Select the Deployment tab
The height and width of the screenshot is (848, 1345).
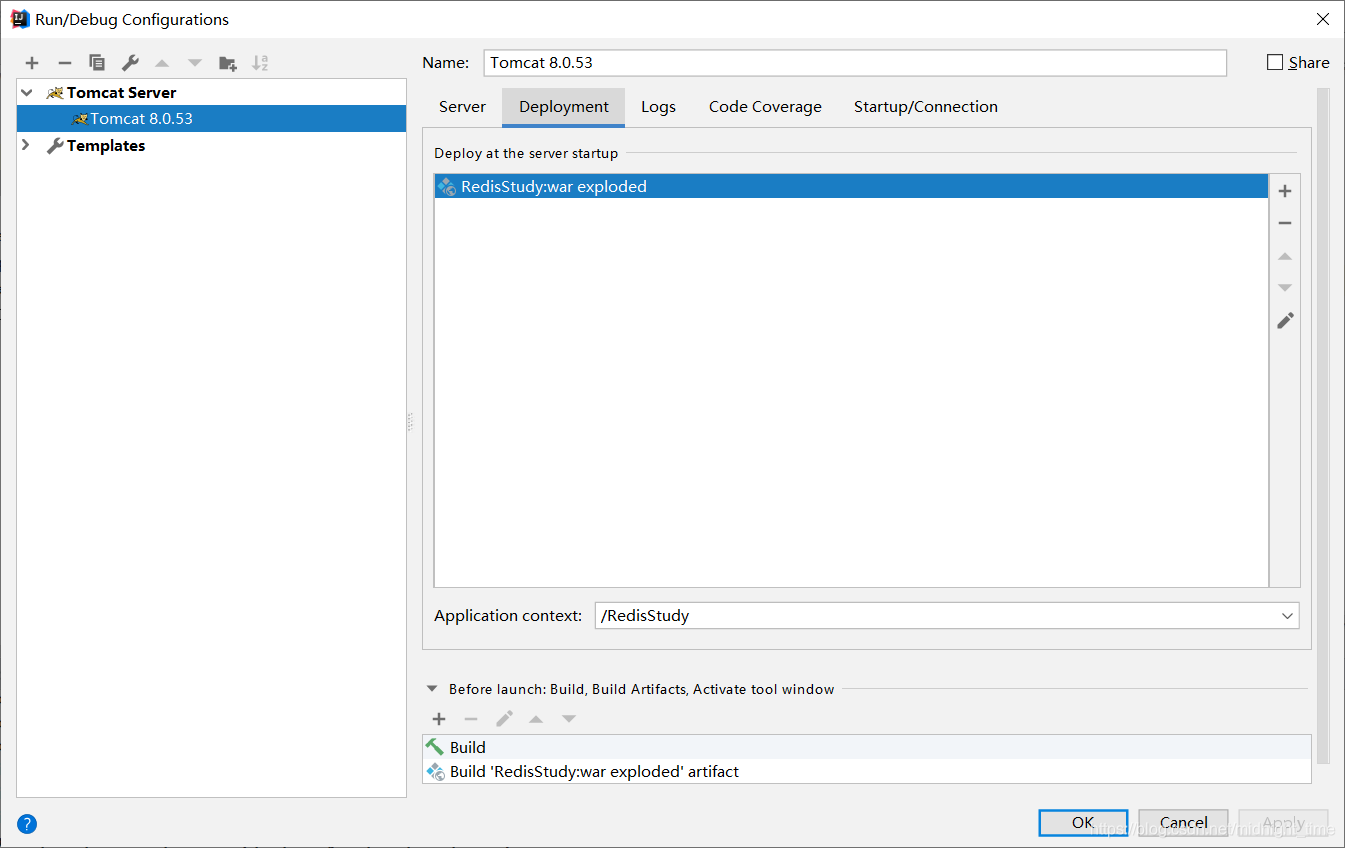pyautogui.click(x=564, y=107)
